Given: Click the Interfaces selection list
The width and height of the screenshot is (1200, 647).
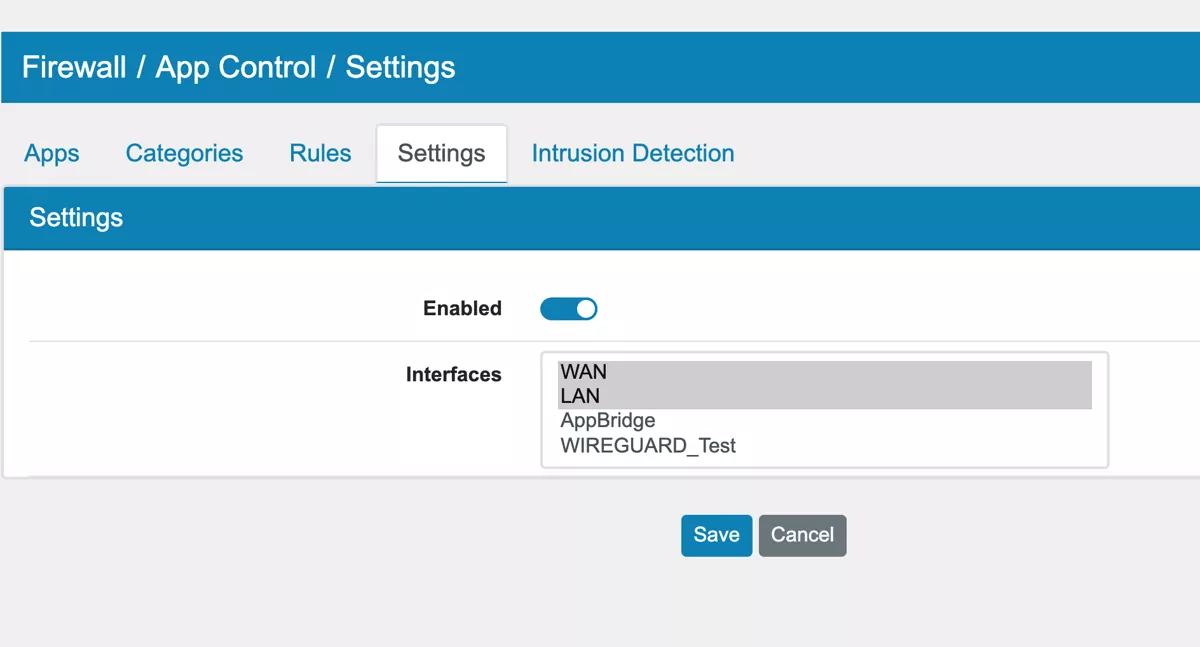Looking at the screenshot, I should click(x=823, y=408).
